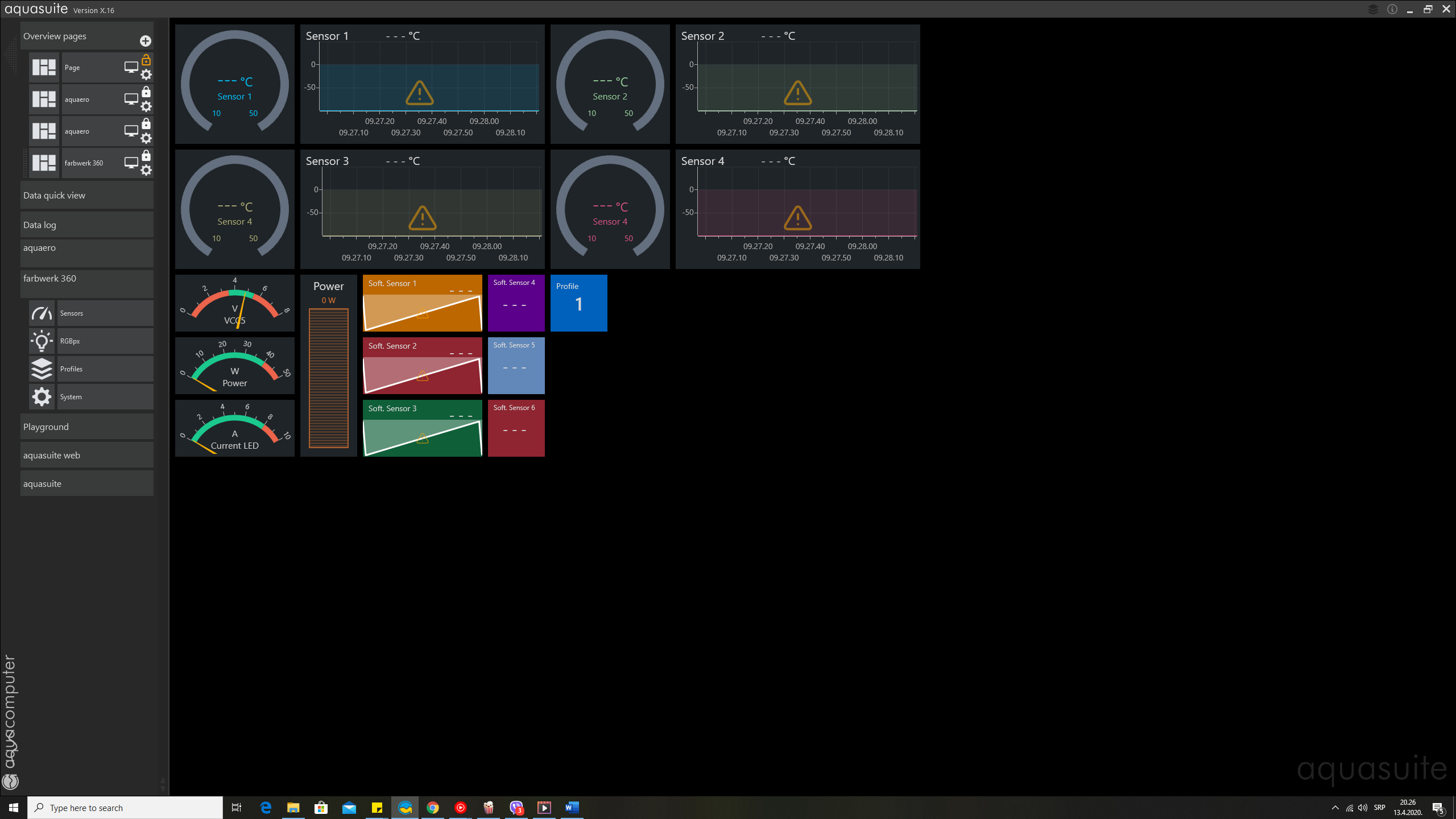
Task: Add a new overview page with plus icon
Action: [146, 41]
